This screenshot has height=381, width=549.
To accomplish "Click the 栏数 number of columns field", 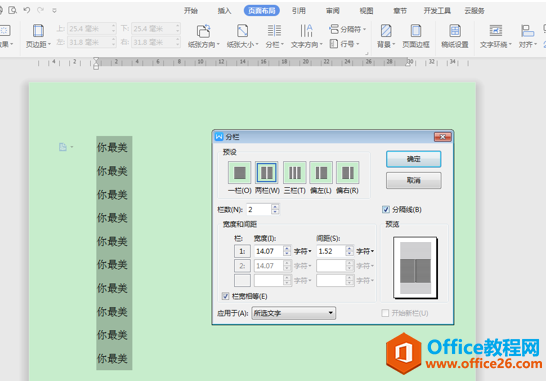I will (x=259, y=209).
